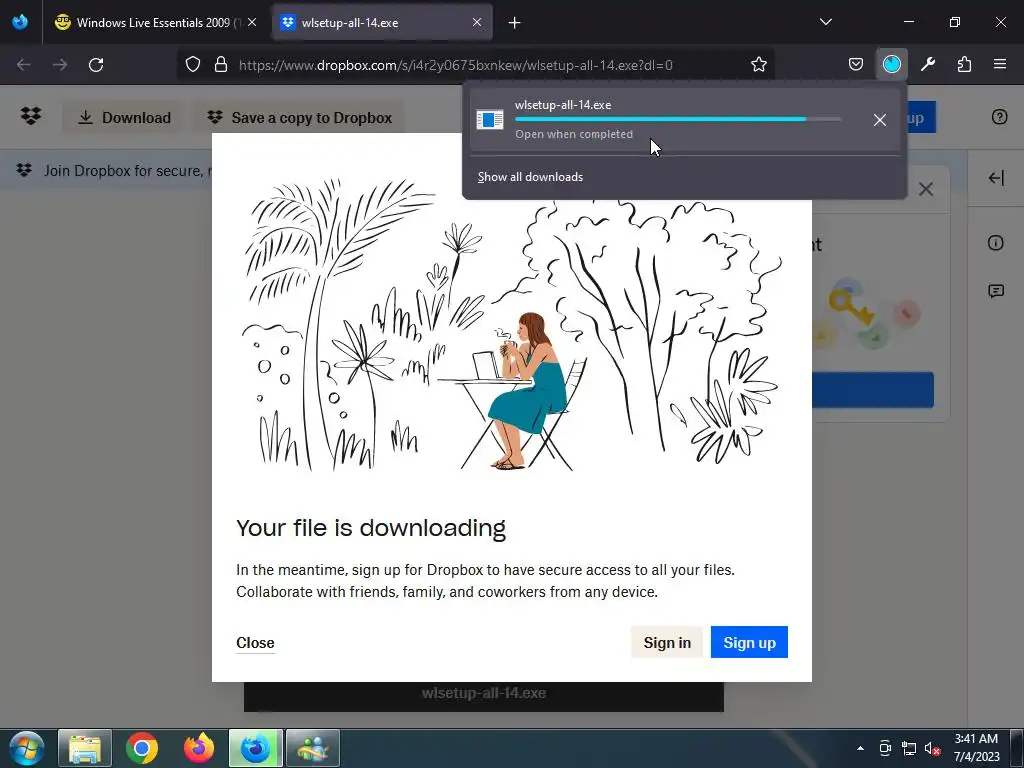Go forward to next page
Screen dimensions: 1024x768
[60, 65]
